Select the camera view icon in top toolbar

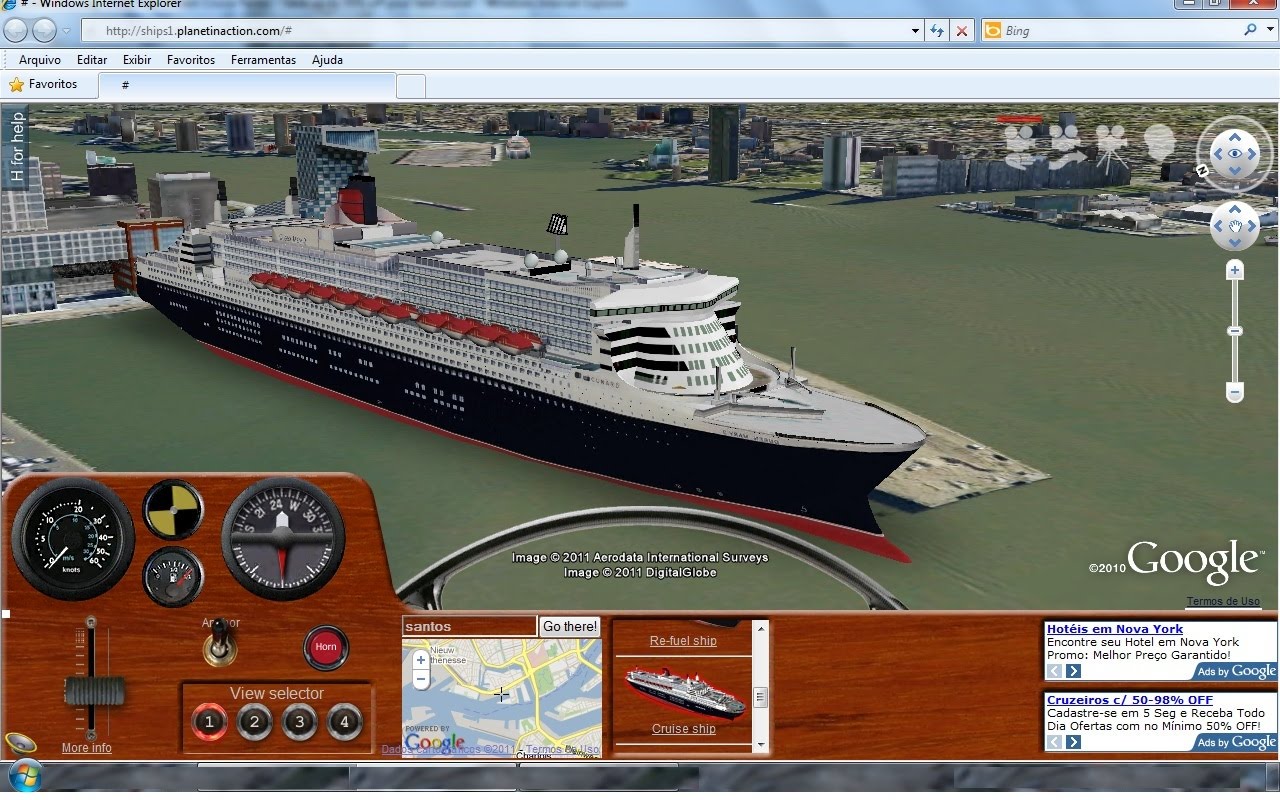(x=1112, y=143)
